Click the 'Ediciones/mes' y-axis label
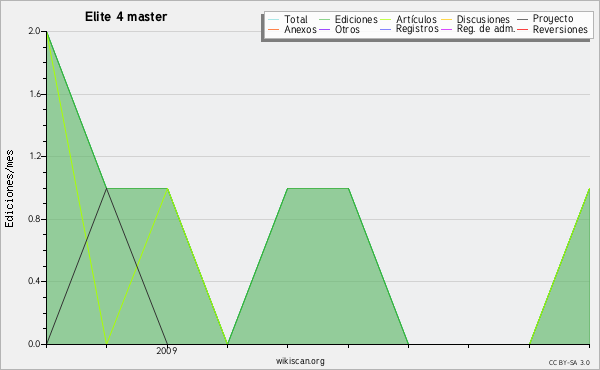Image resolution: width=600 pixels, height=370 pixels. (9, 189)
